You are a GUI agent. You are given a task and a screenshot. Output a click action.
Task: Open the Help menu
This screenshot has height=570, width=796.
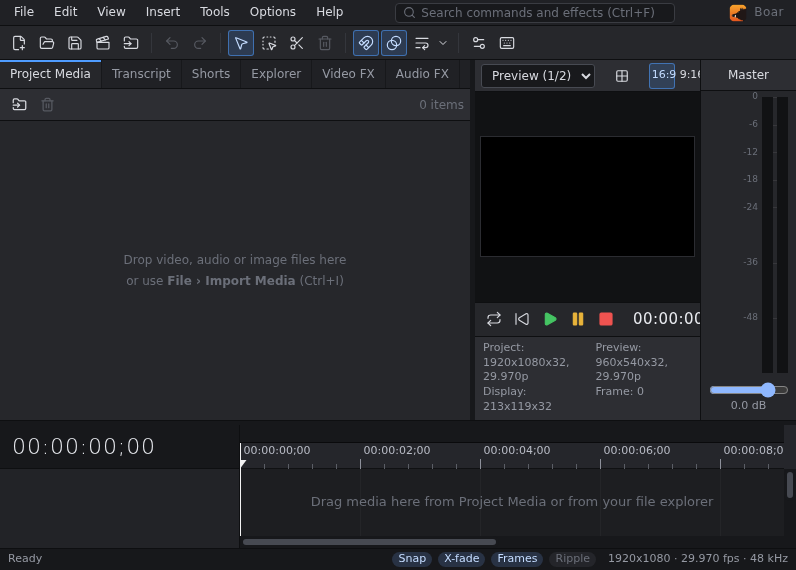329,12
